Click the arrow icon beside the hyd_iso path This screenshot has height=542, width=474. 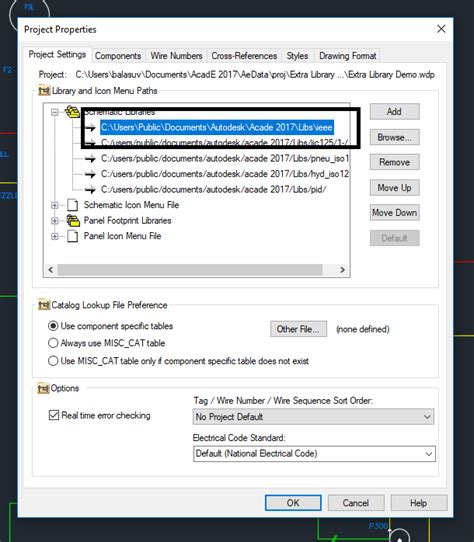click(x=90, y=174)
